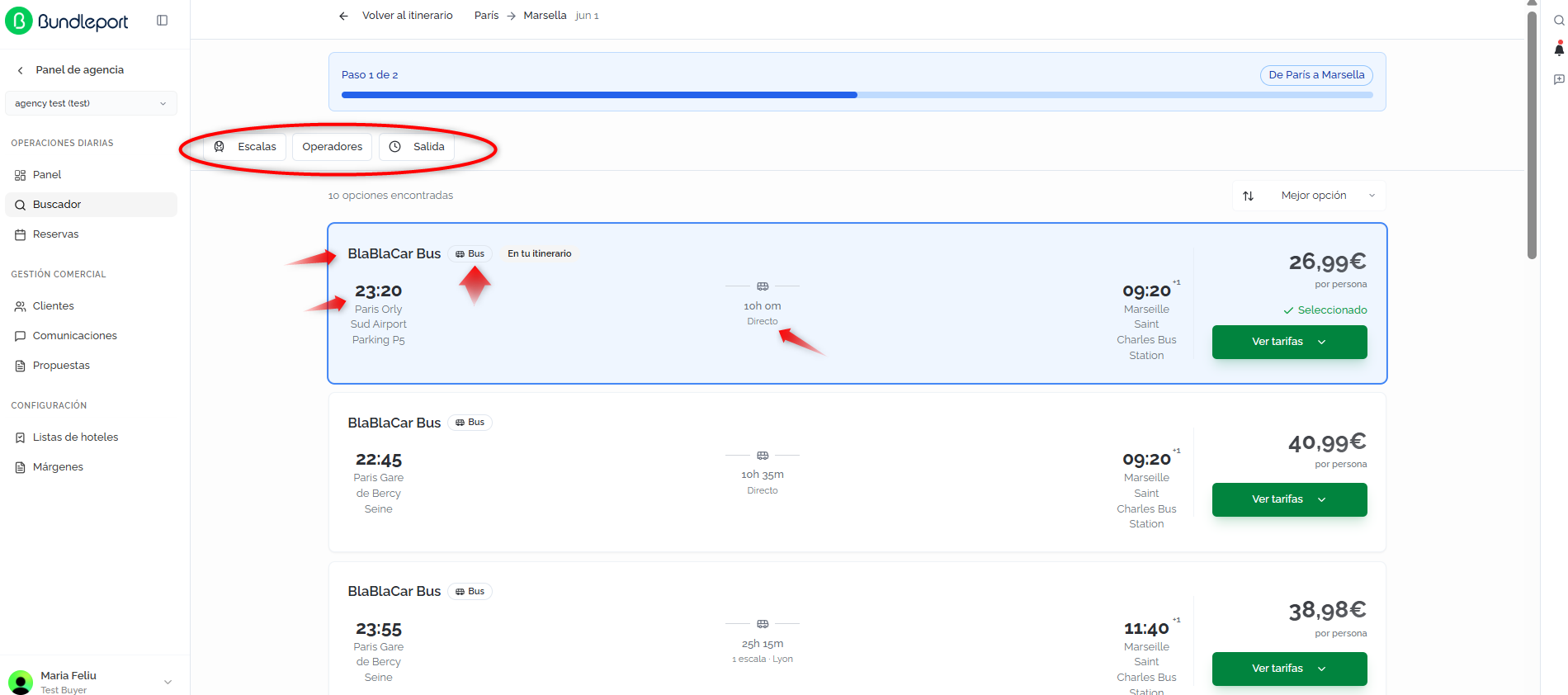Click París in the route breadcrumb
Image resolution: width=1568 pixels, height=695 pixels.
[486, 16]
